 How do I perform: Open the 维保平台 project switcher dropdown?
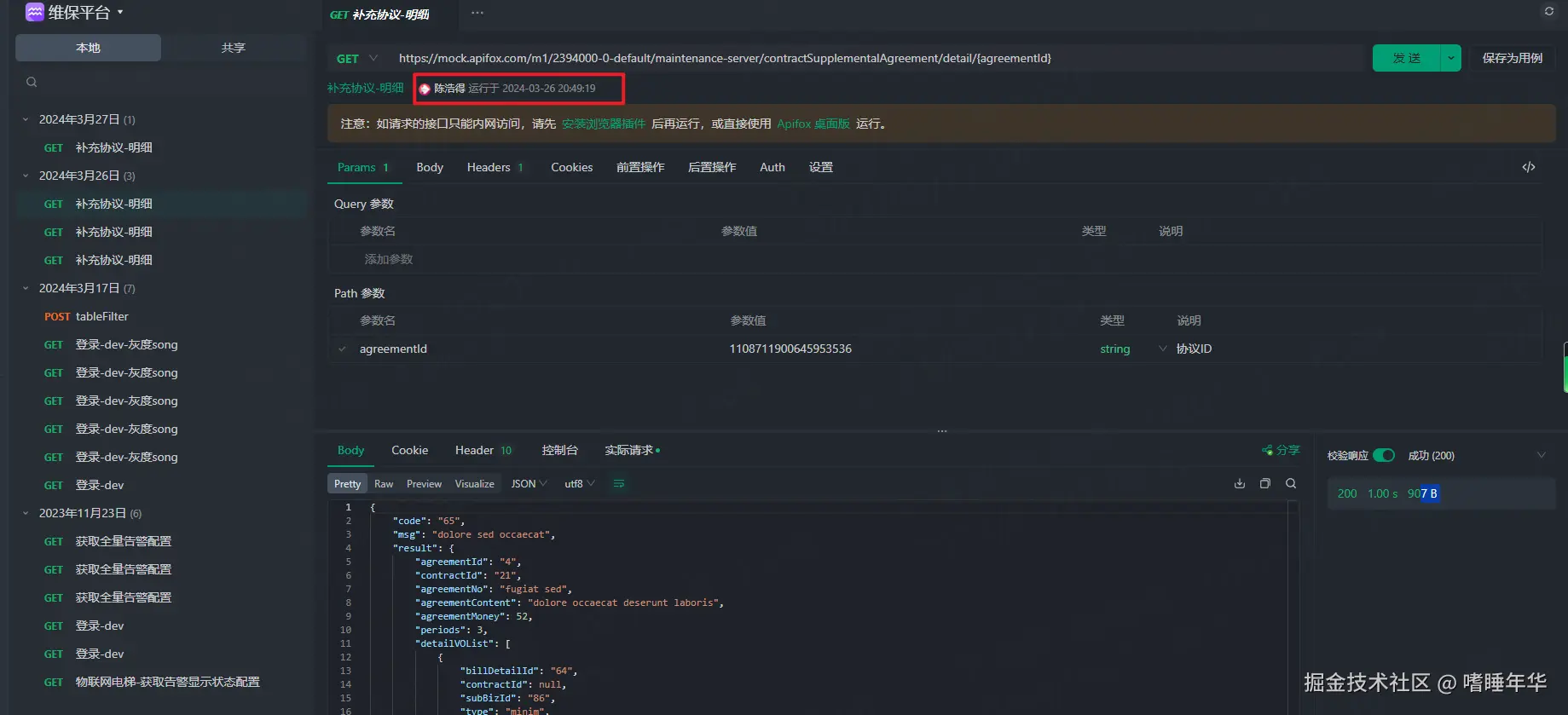point(120,12)
